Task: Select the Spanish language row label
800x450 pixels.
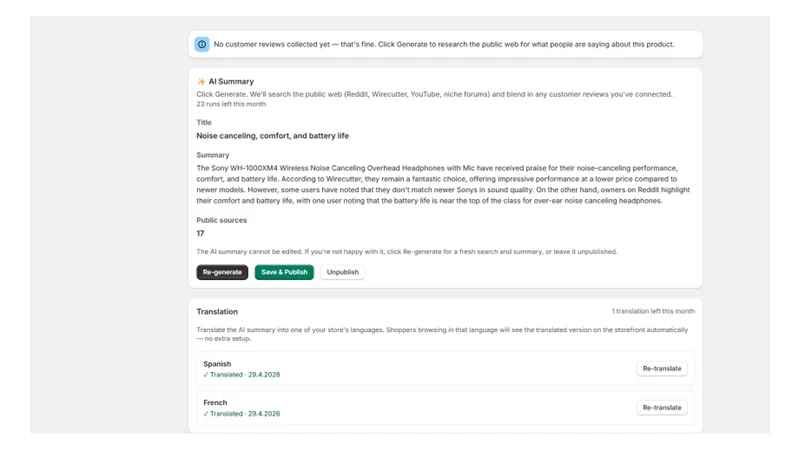Action: tap(217, 364)
